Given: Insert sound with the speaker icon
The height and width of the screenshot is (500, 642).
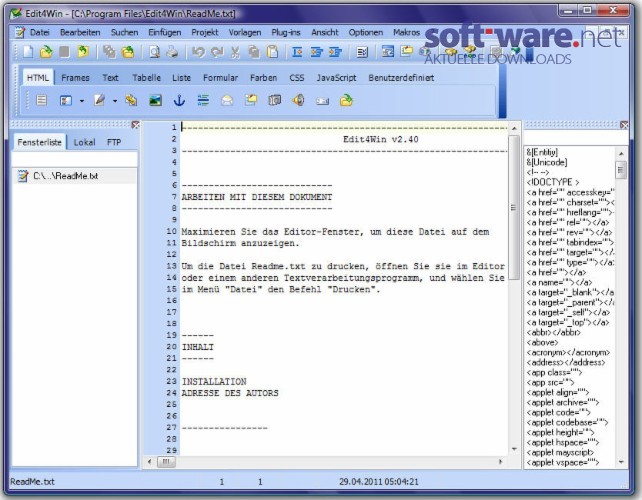Looking at the screenshot, I should click(x=298, y=100).
